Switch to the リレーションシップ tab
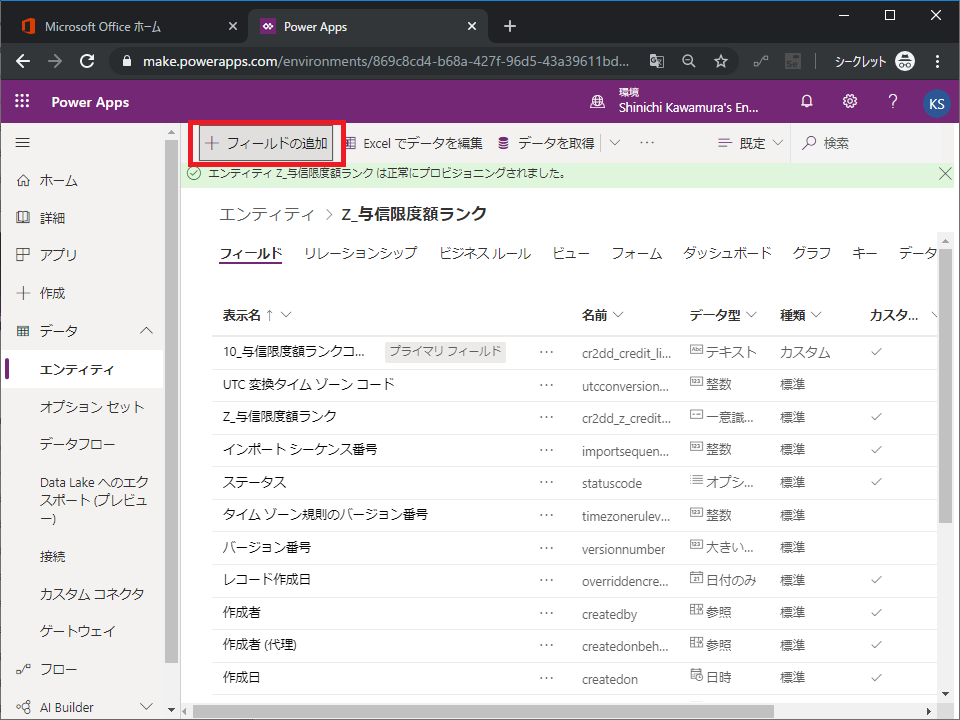The height and width of the screenshot is (720, 960). point(361,253)
